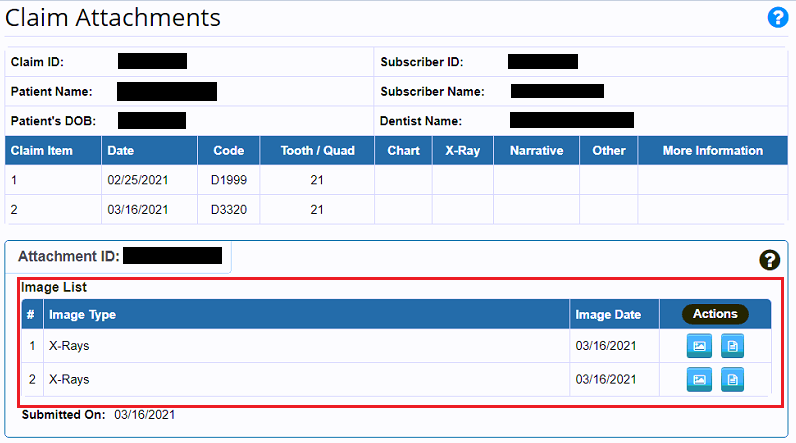Select procedure code D3320 cell
Image resolution: width=796 pixels, height=443 pixels.
[x=228, y=210]
